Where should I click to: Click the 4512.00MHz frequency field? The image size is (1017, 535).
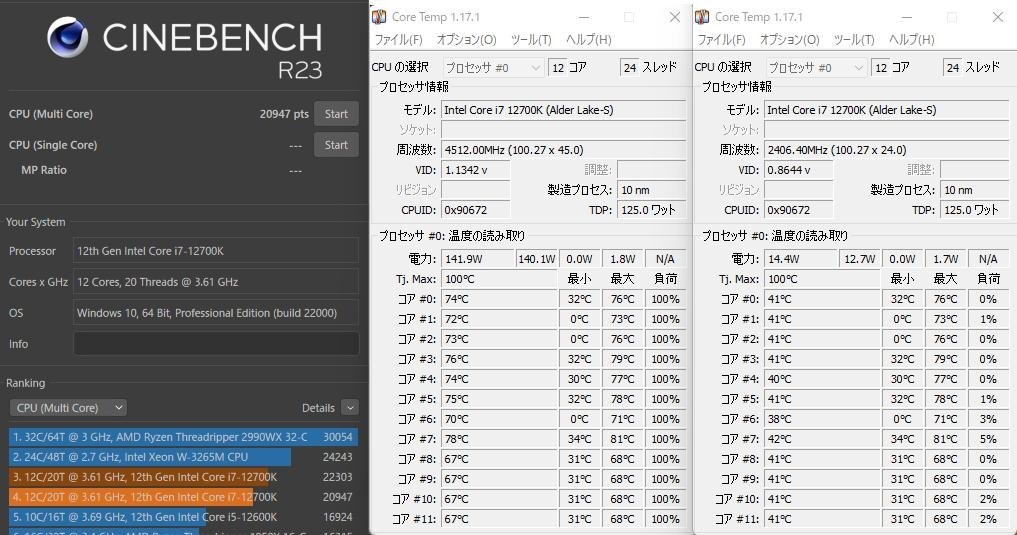tap(564, 150)
